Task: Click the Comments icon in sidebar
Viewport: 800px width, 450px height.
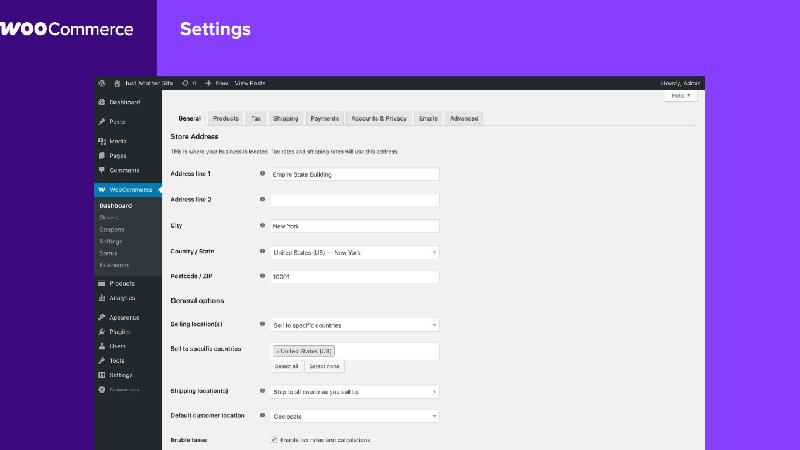Action: [x=102, y=170]
